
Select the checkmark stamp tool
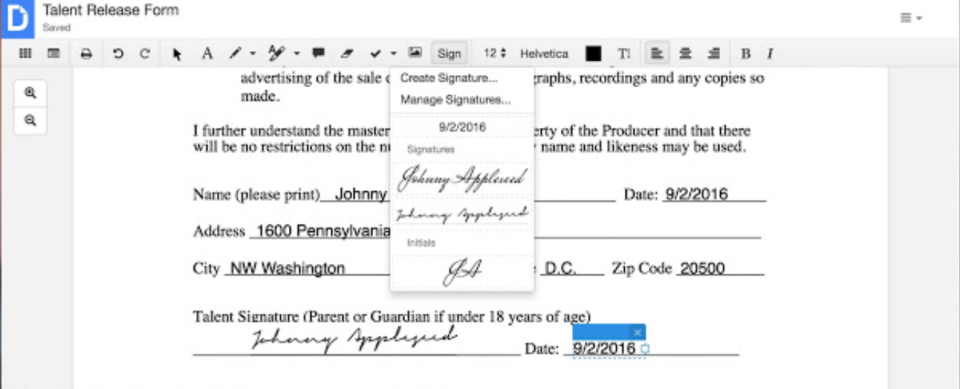pos(375,53)
